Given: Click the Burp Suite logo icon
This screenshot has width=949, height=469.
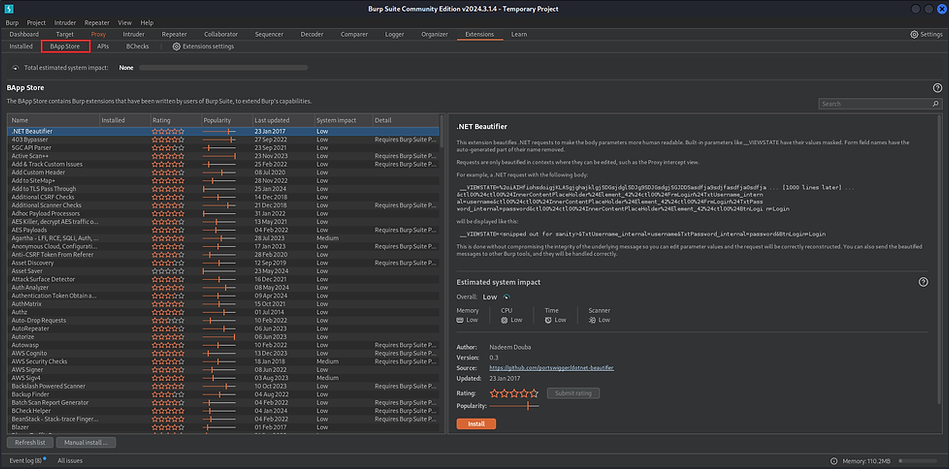Looking at the screenshot, I should click(10, 9).
